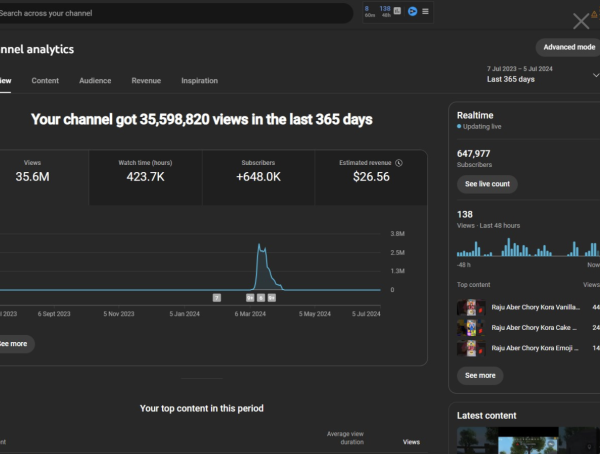Click the clock icon beside Estimated revenue

[399, 162]
